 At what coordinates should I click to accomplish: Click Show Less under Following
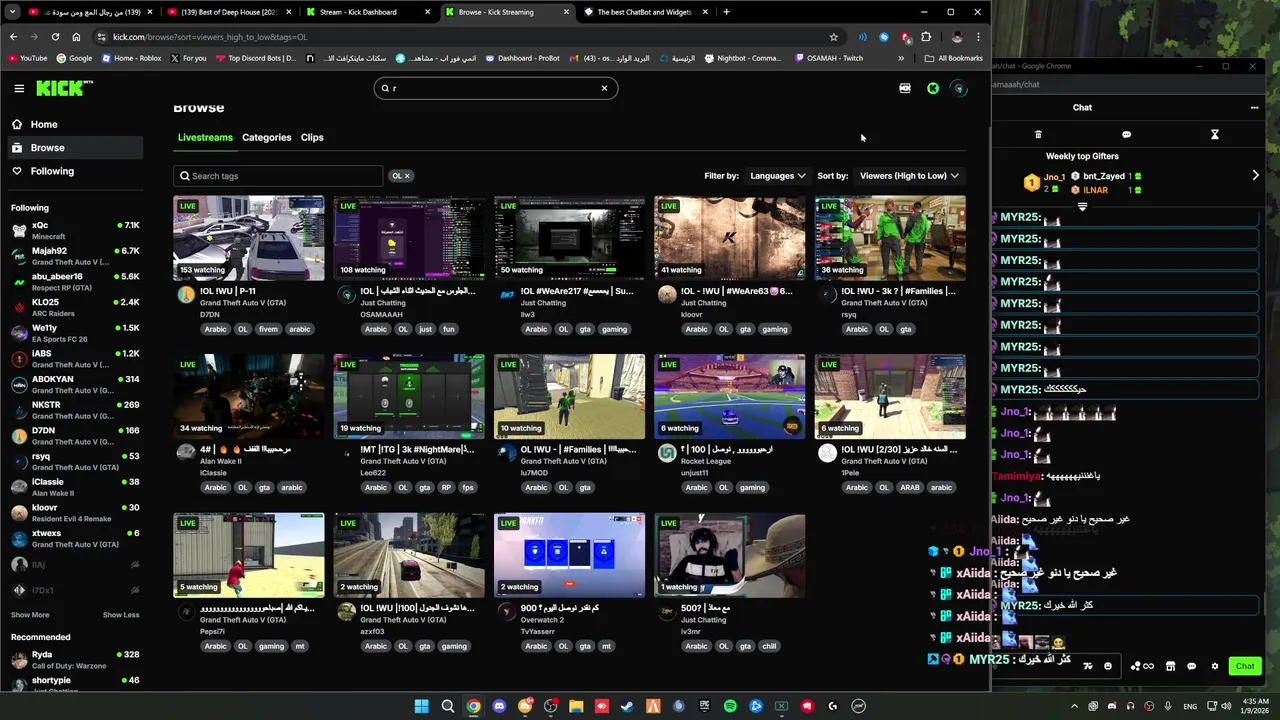click(x=121, y=615)
